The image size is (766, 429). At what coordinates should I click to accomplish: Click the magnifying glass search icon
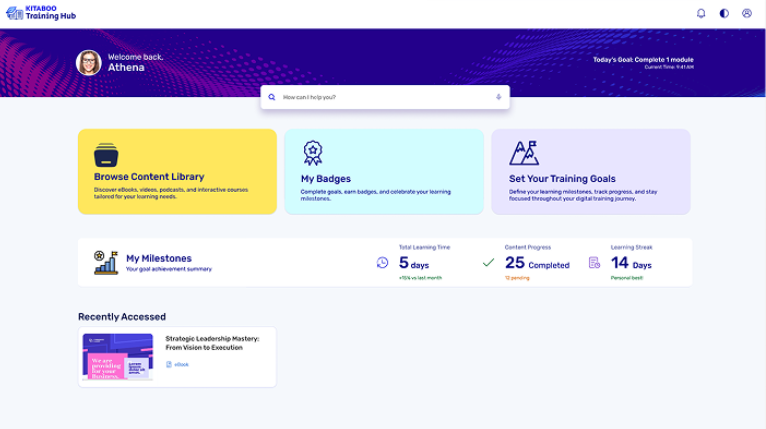click(272, 97)
